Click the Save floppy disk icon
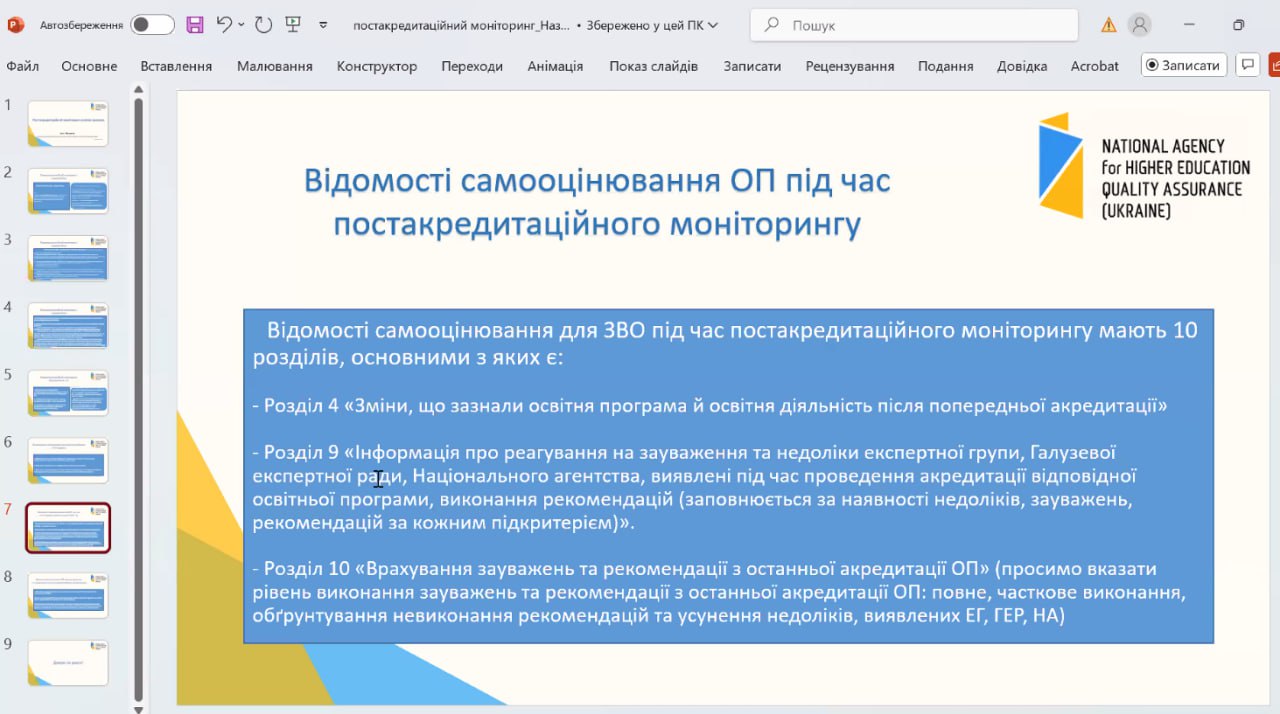This screenshot has width=1280, height=714. coord(195,25)
